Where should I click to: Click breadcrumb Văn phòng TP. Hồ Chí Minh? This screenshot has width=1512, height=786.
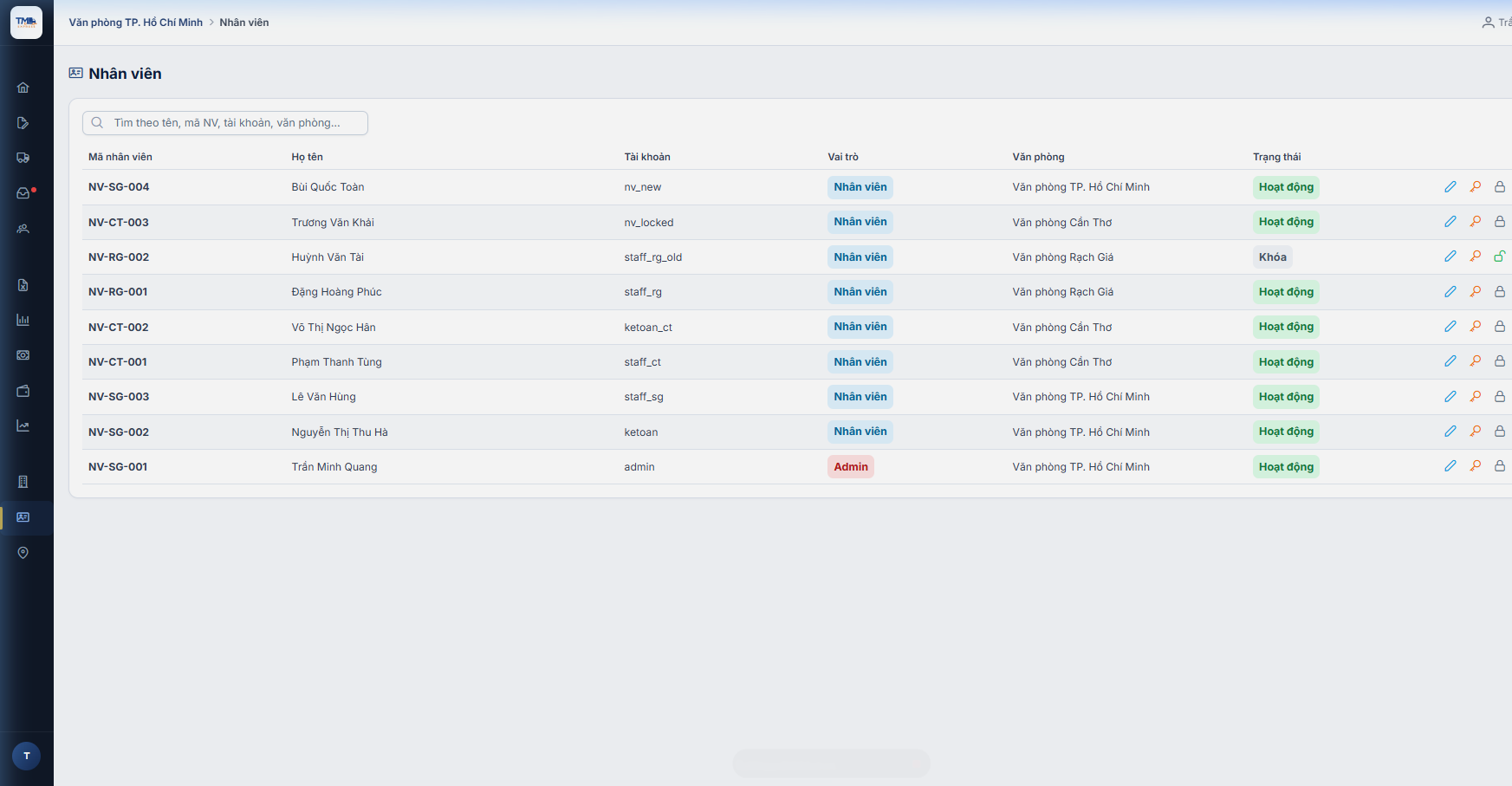pos(136,23)
